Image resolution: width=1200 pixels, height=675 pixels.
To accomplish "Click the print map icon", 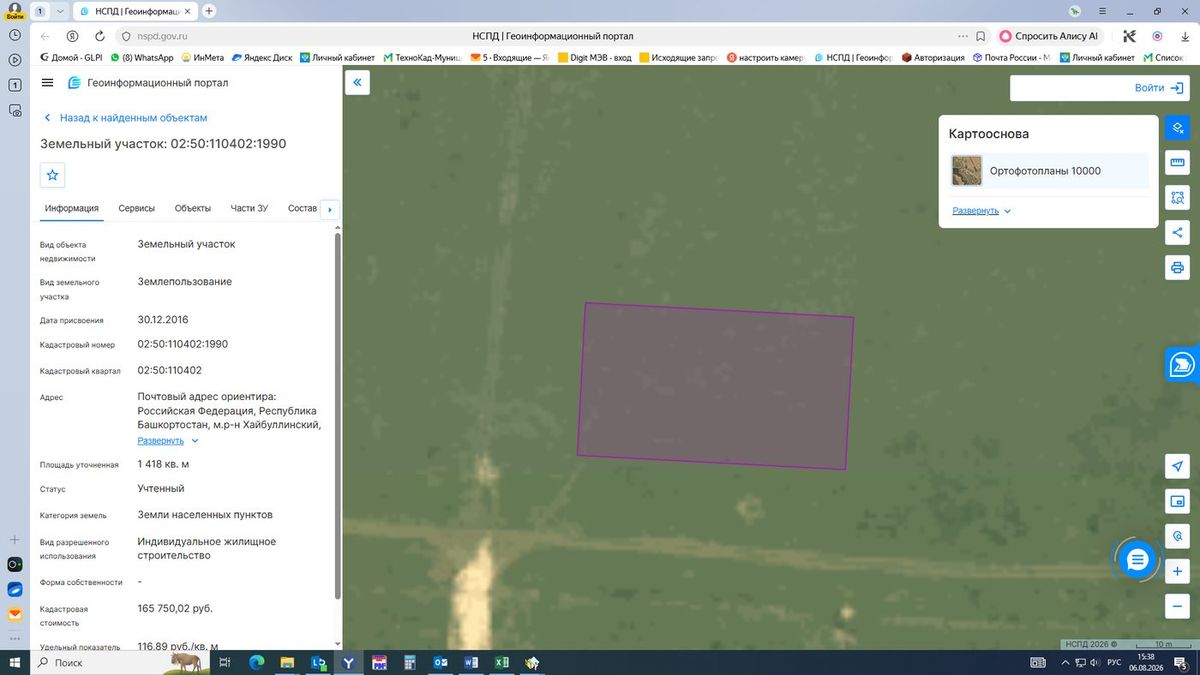I will click(x=1177, y=268).
